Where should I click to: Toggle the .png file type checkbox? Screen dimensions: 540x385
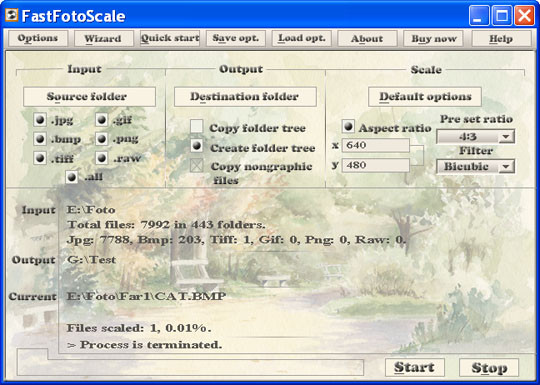pos(102,139)
